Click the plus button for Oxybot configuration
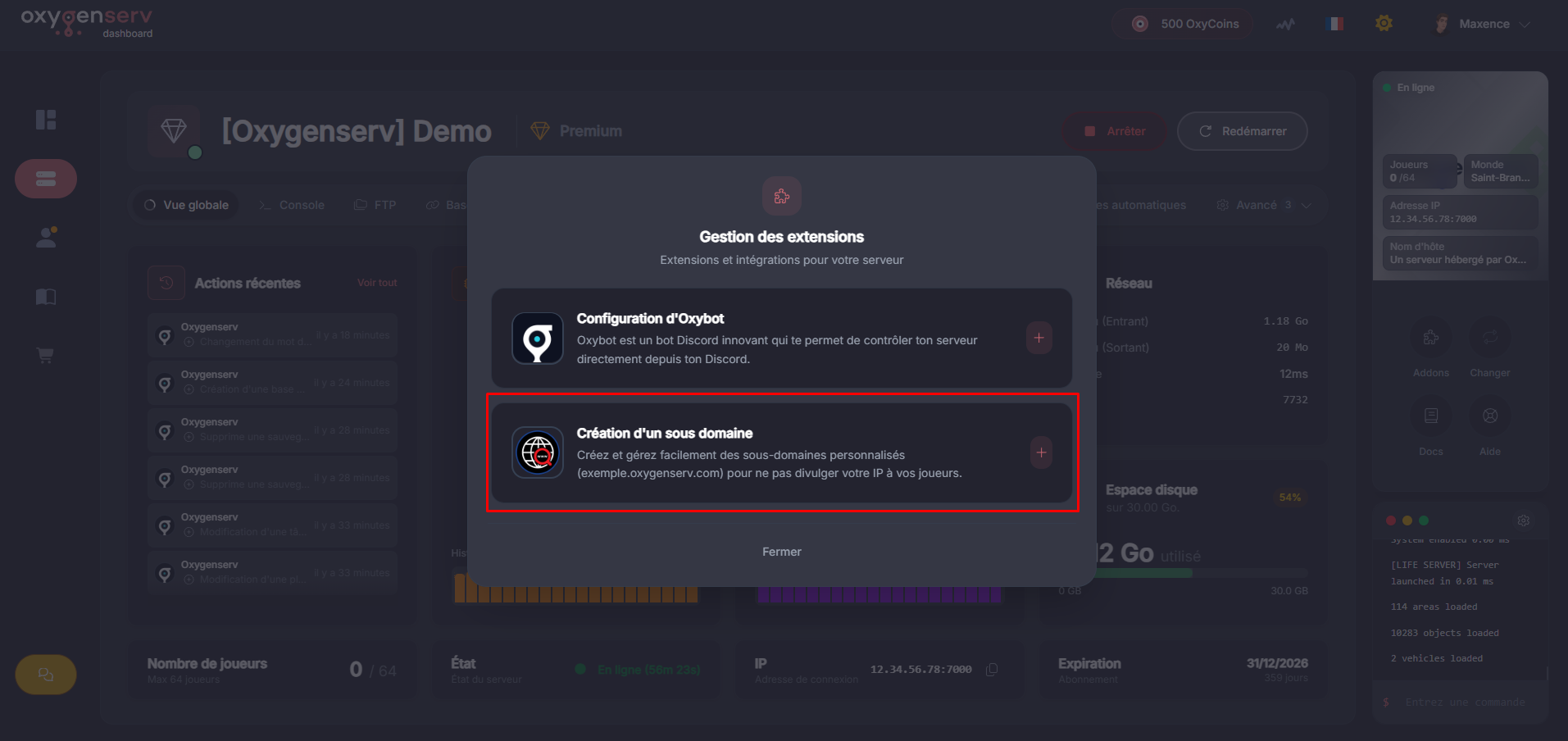The width and height of the screenshot is (1568, 741). pyautogui.click(x=1039, y=338)
